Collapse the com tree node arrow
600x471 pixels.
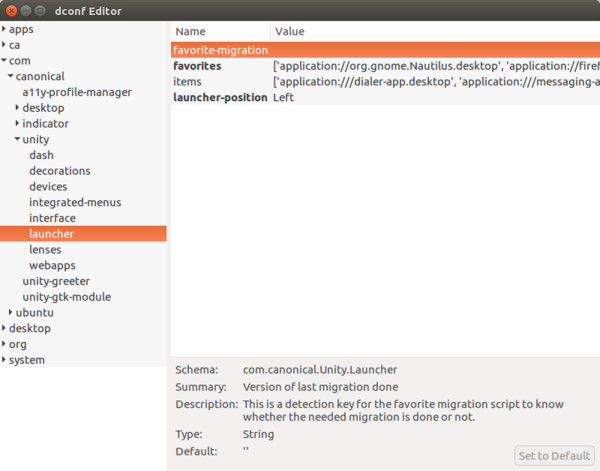(4, 60)
